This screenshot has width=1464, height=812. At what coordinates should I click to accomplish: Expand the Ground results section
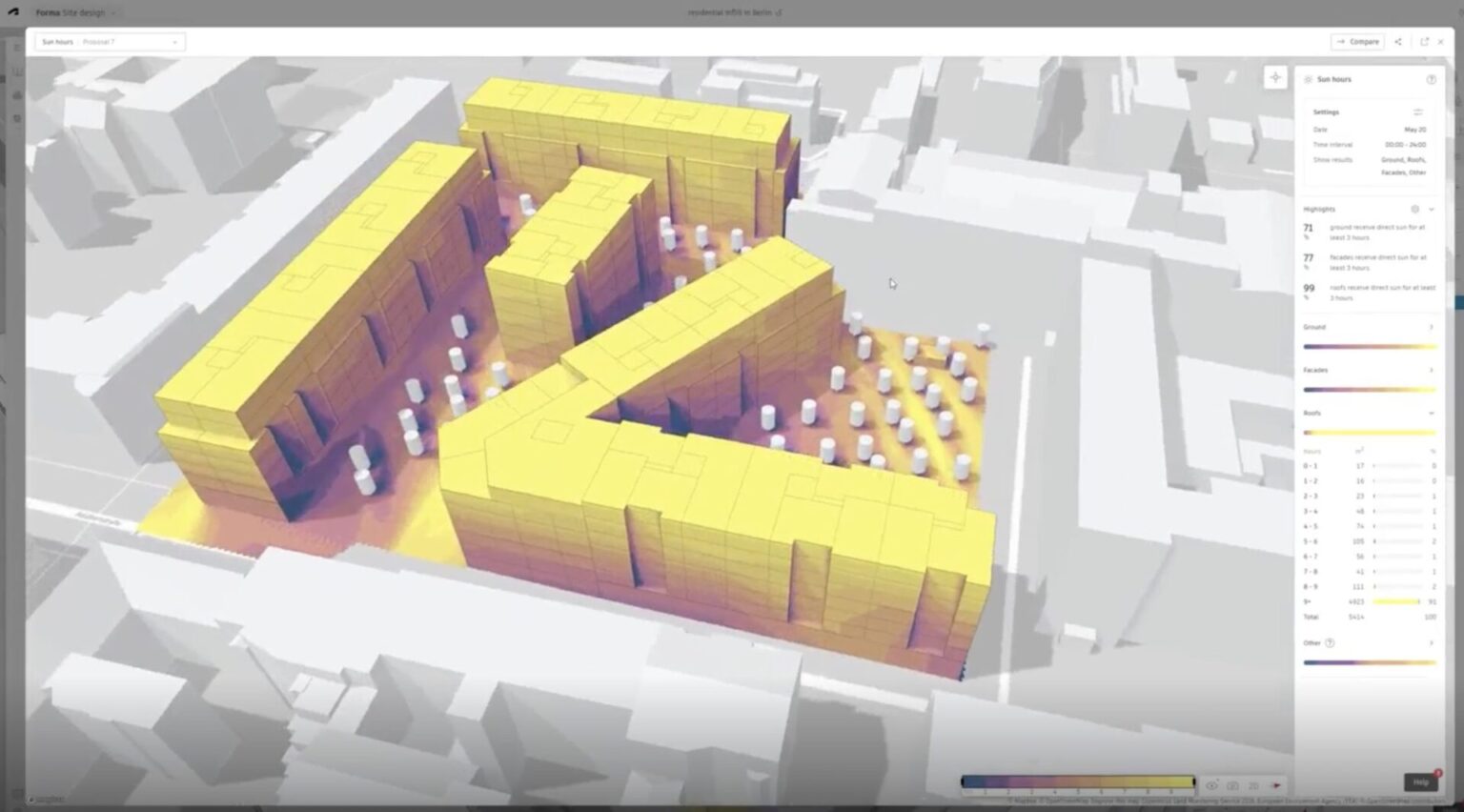pyautogui.click(x=1431, y=326)
